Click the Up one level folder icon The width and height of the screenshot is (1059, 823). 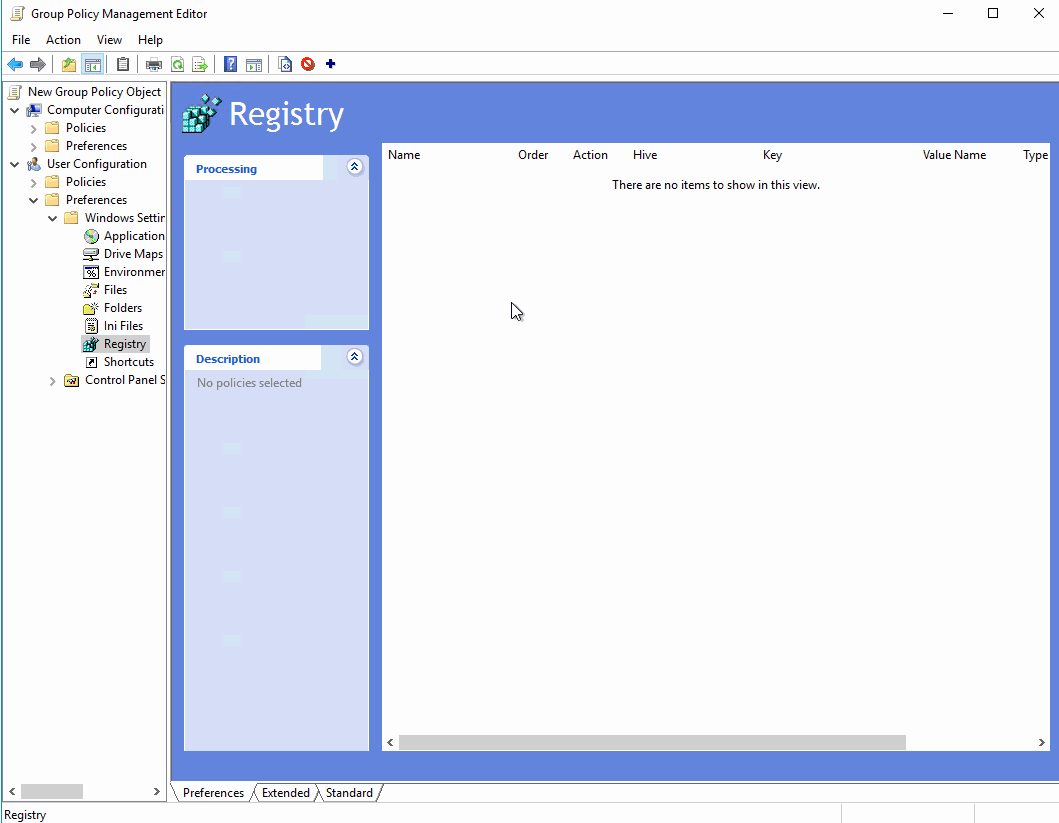(69, 65)
